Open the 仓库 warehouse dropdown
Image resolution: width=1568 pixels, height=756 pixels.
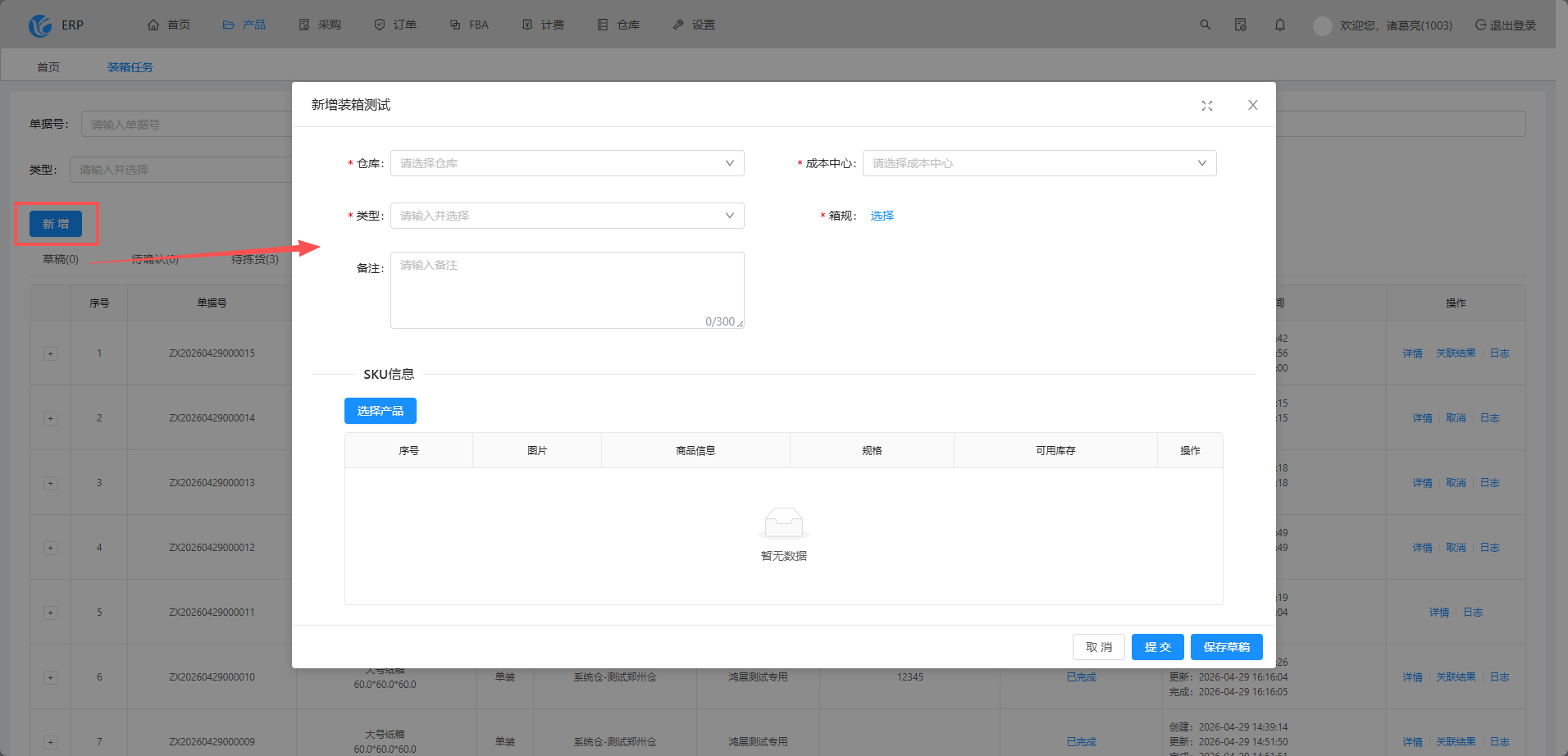tap(567, 163)
